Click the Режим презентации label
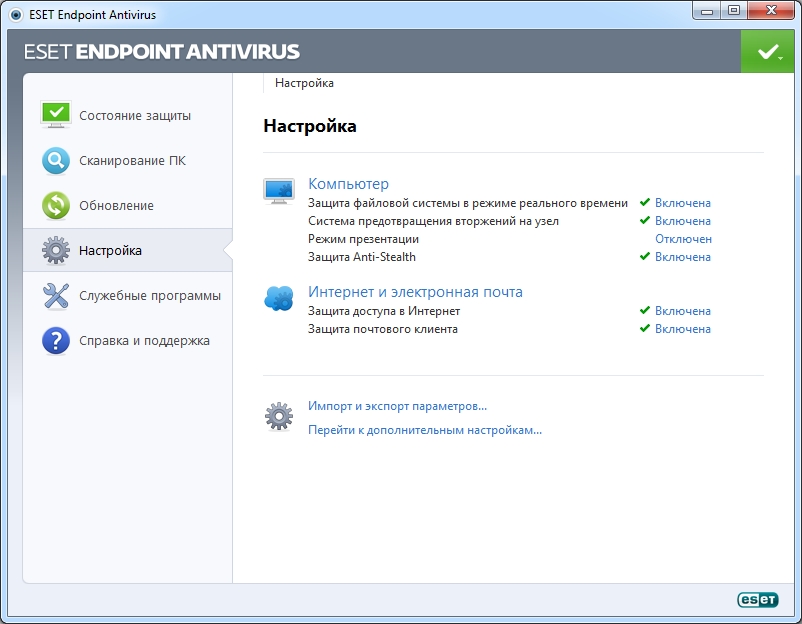Viewport: 802px width, 624px height. pos(363,239)
